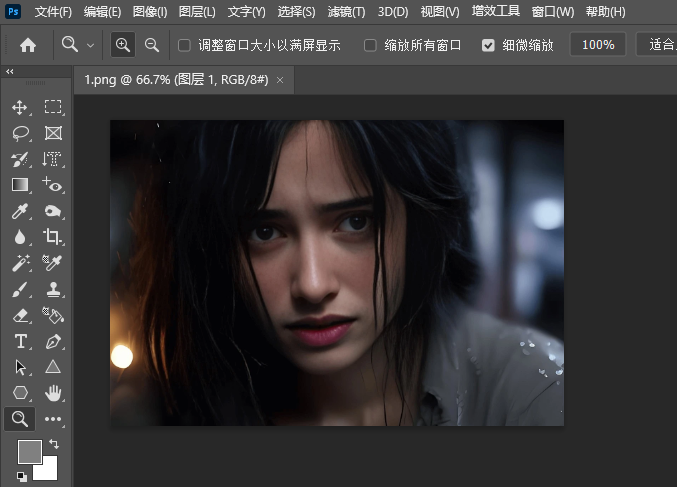Viewport: 677px width, 487px height.
Task: Select the Red Eye tool
Action: 53,185
